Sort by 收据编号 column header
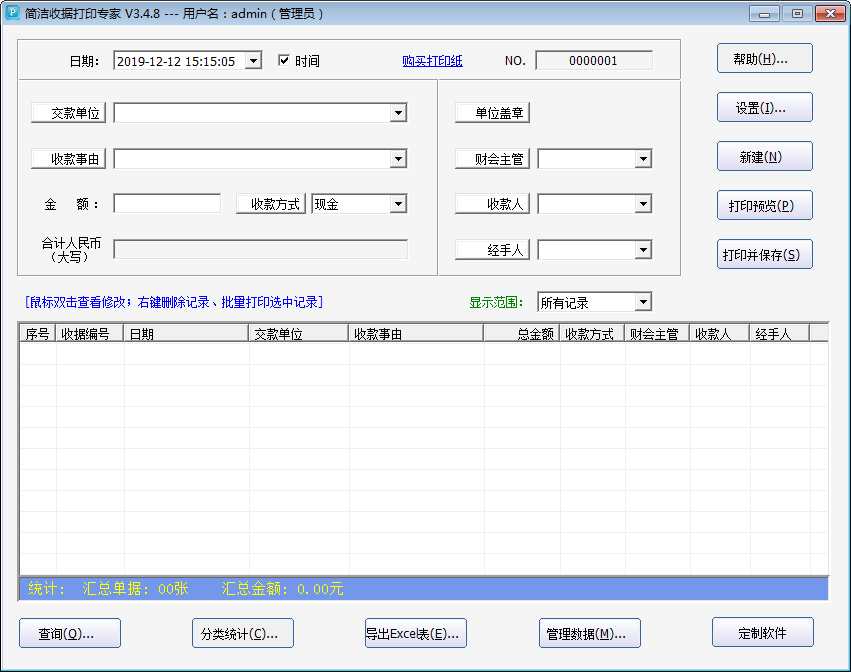The width and height of the screenshot is (851, 672). pos(90,333)
